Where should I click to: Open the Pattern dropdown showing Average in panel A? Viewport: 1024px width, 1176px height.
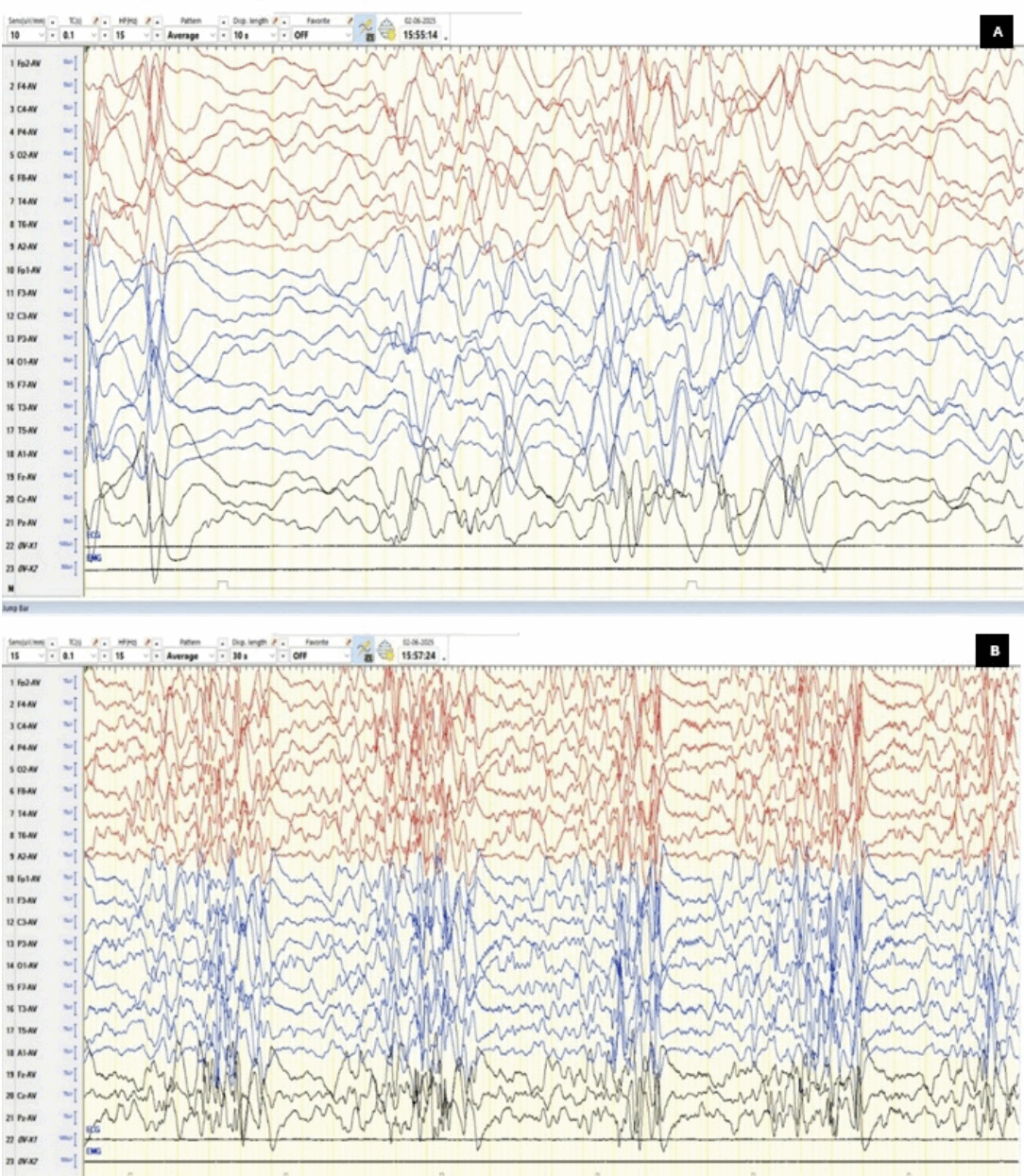(x=190, y=35)
